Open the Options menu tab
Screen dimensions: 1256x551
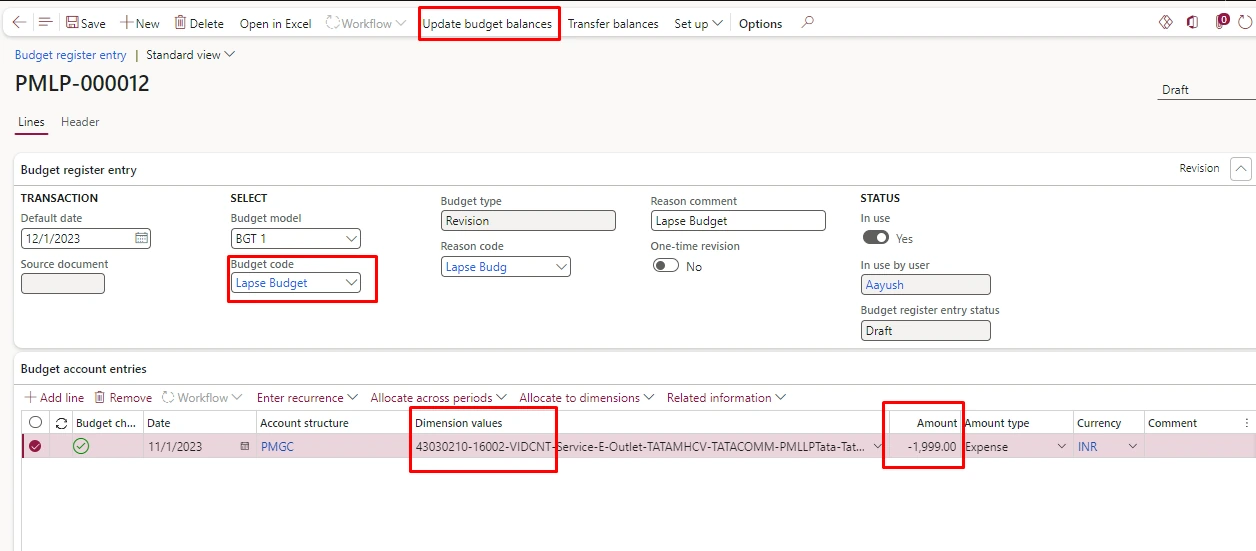pyautogui.click(x=760, y=23)
